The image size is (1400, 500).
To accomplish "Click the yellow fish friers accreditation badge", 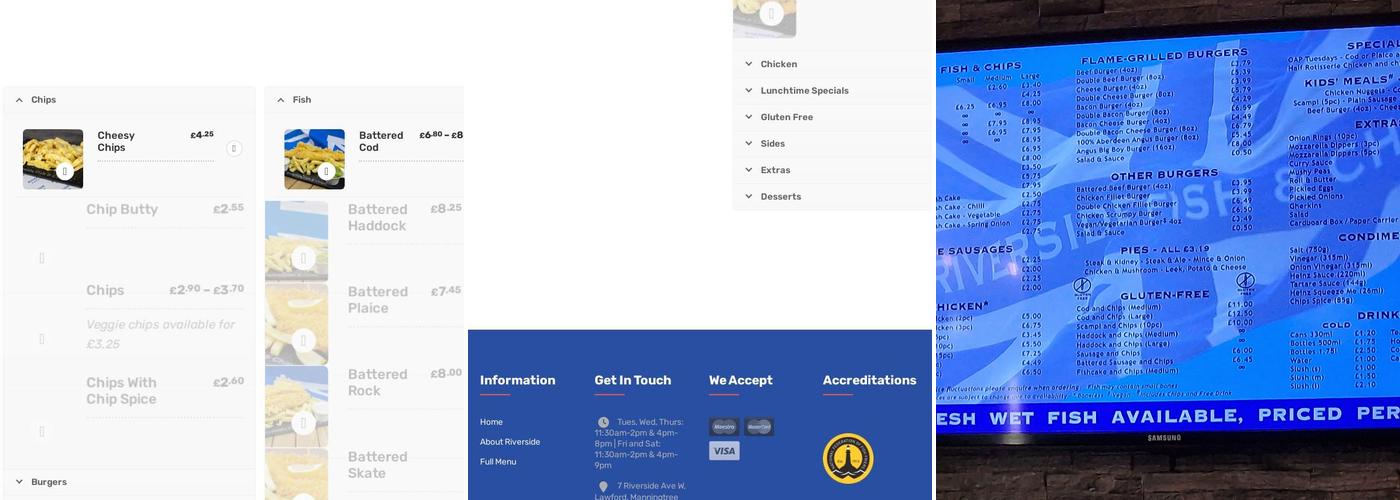I will [848, 458].
